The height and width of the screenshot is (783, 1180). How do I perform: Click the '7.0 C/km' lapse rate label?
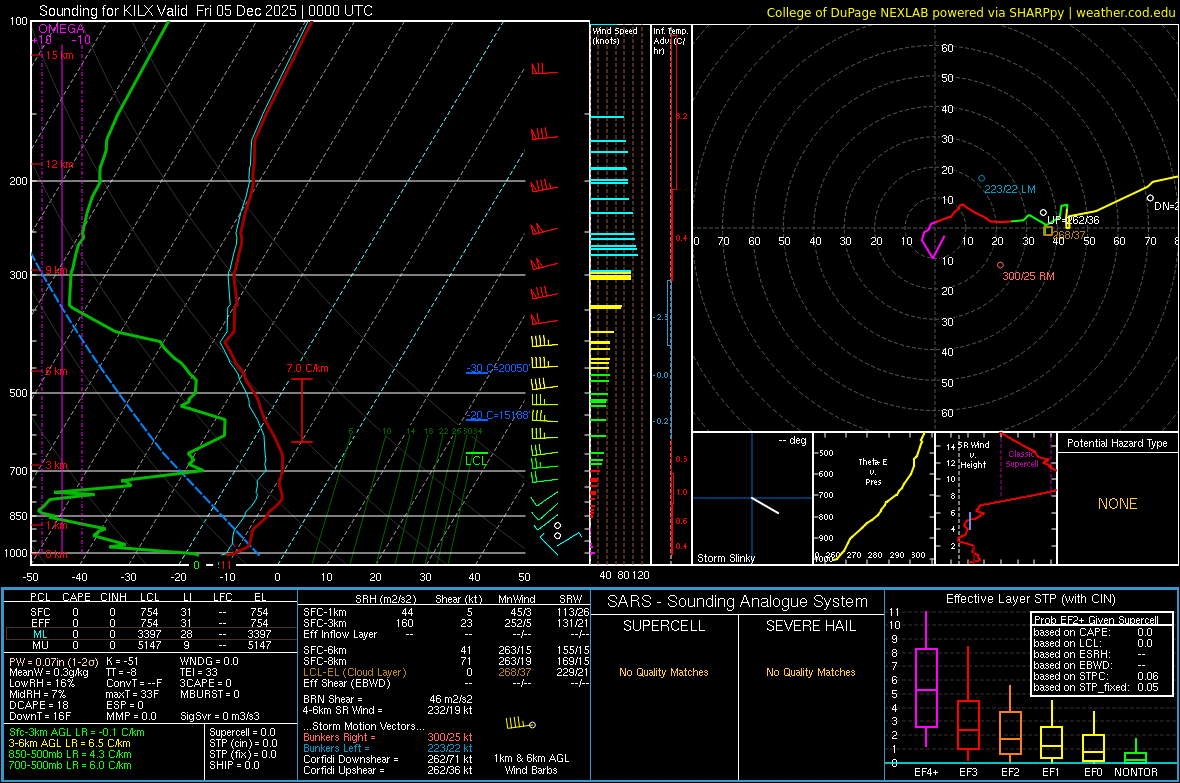point(307,368)
